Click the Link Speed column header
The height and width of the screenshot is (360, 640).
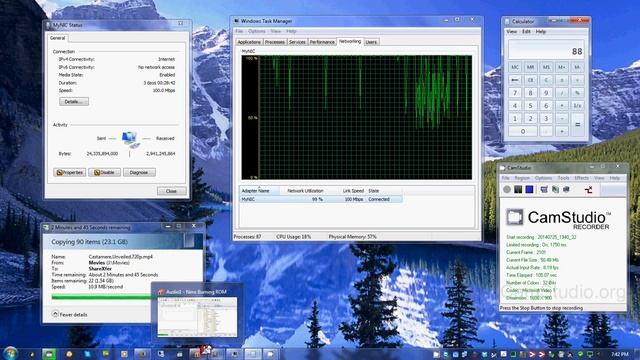353,191
